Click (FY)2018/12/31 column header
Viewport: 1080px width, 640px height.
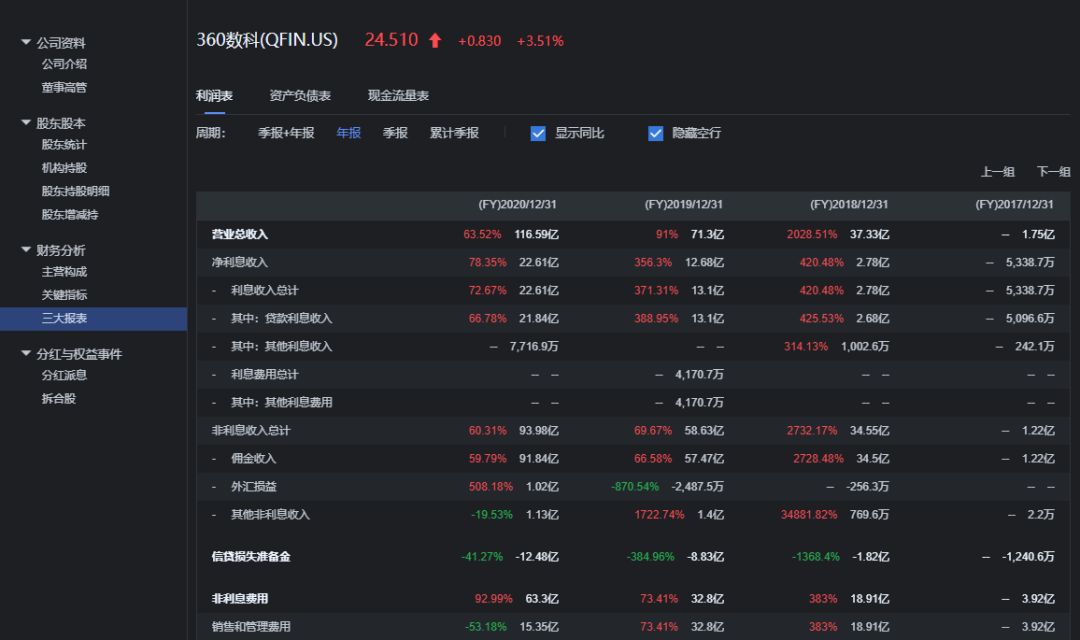pos(849,205)
